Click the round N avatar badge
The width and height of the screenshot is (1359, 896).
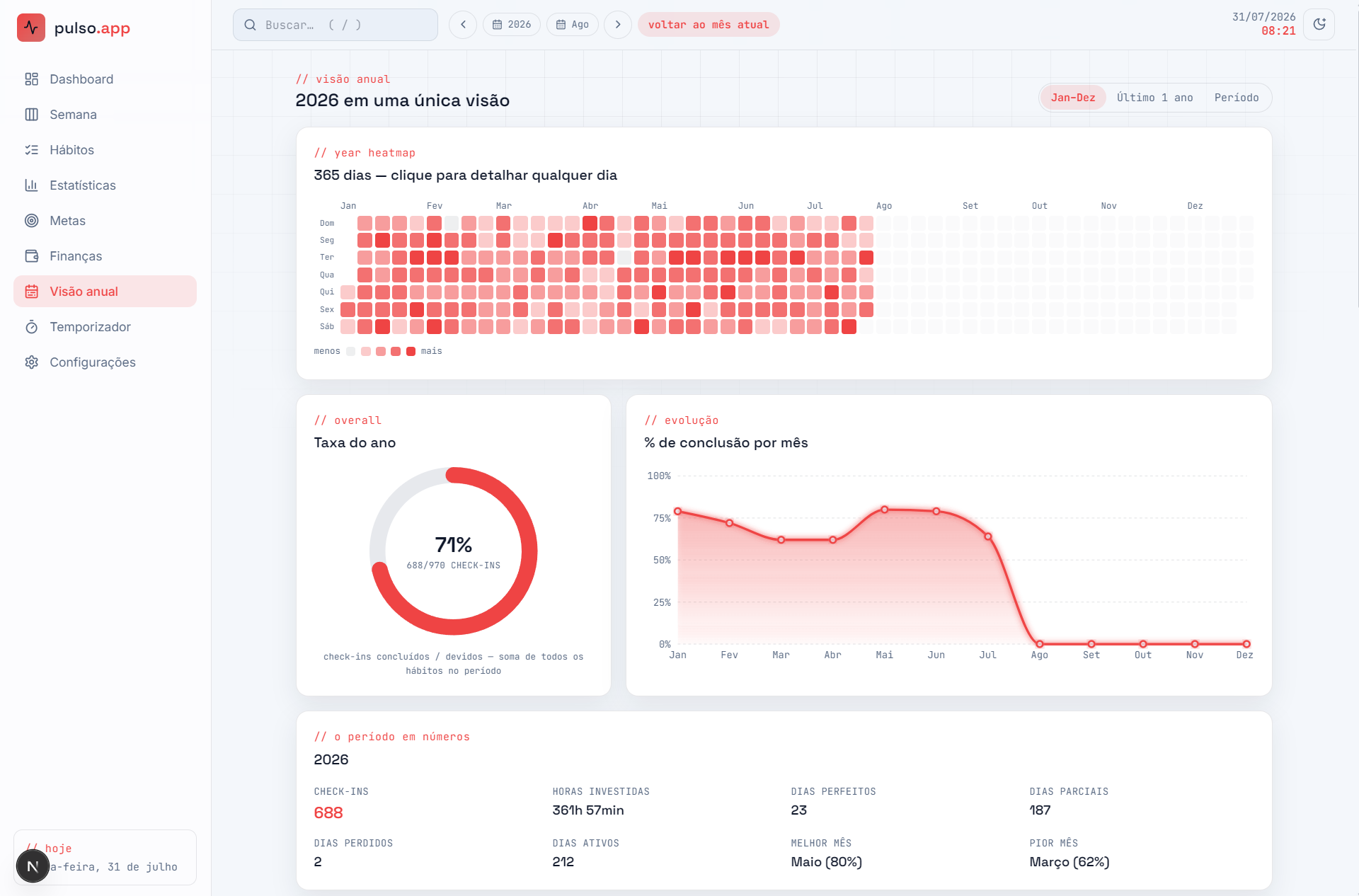33,866
